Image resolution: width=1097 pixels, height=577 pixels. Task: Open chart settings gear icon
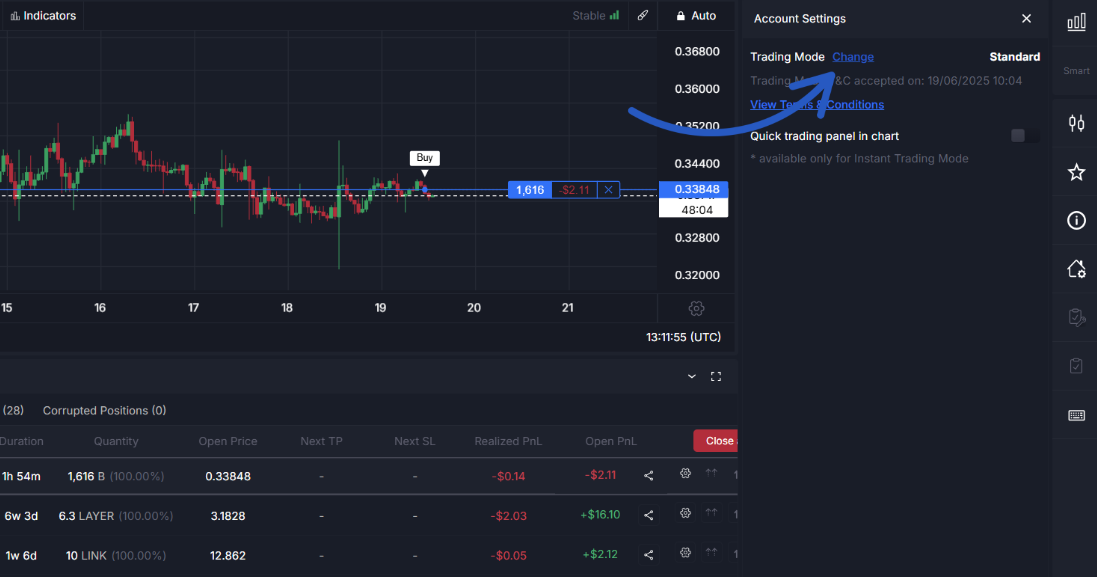695,308
